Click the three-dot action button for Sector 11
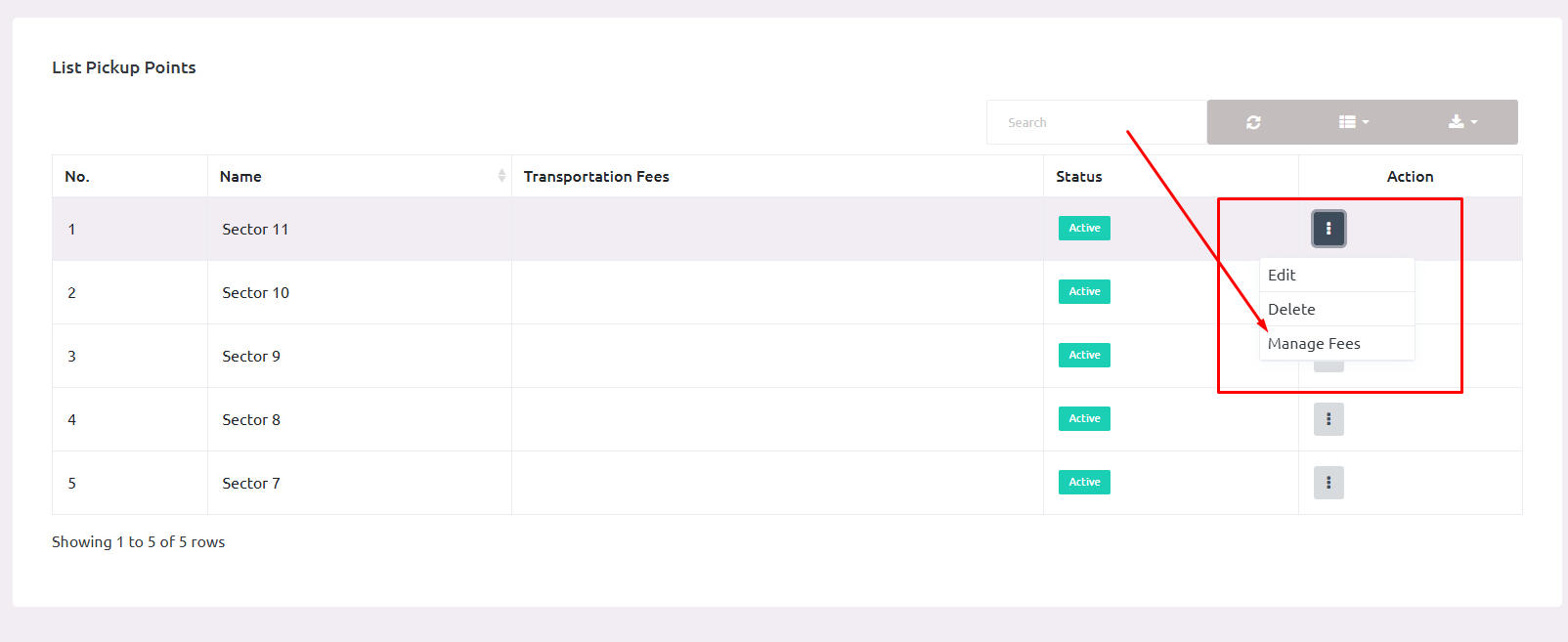 [x=1328, y=229]
